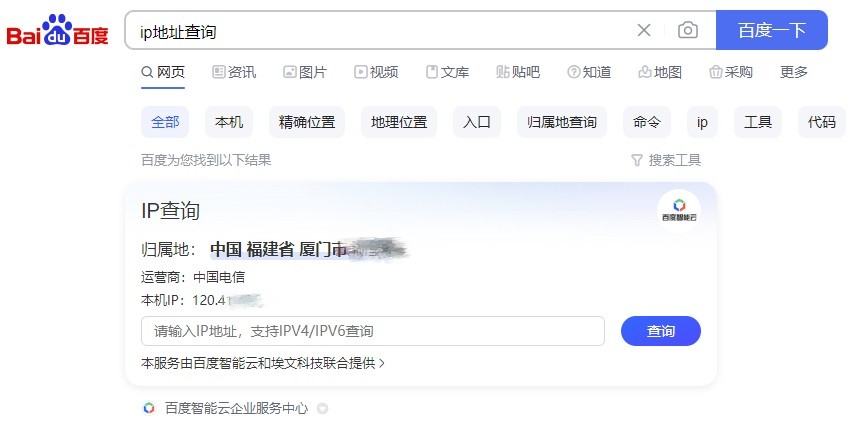Select the 代码 filter chip
This screenshot has height=427, width=849.
tap(822, 122)
